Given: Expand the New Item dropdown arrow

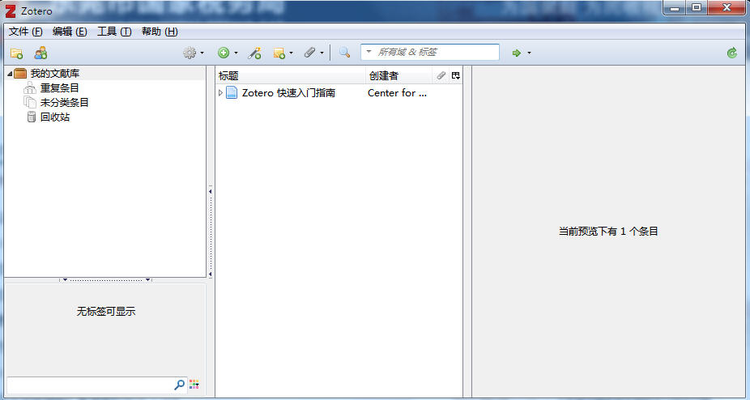Looking at the screenshot, I should coord(236,53).
